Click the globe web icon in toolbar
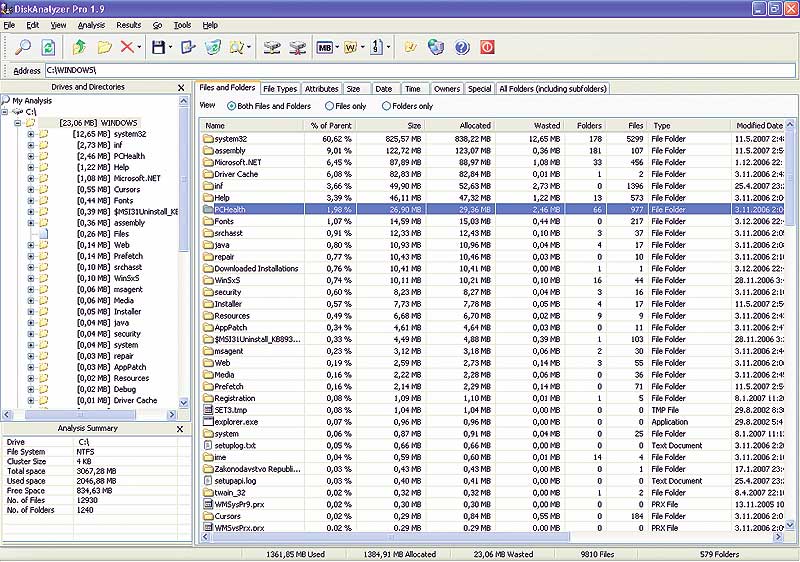The image size is (800, 562). coord(436,47)
